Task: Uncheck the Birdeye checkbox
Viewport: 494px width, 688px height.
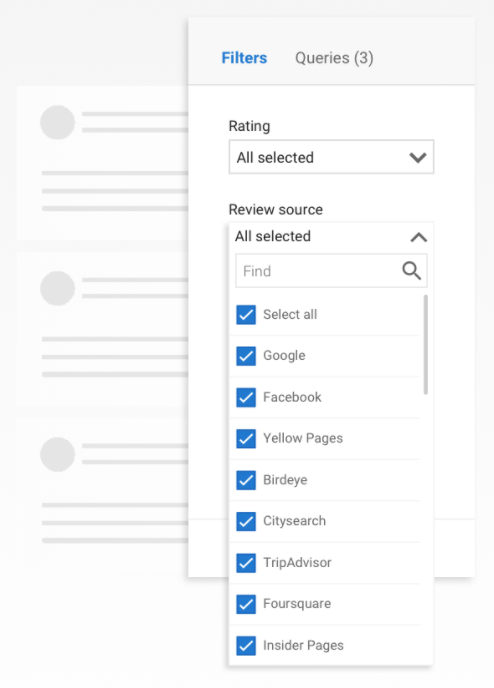Action: pyautogui.click(x=246, y=480)
